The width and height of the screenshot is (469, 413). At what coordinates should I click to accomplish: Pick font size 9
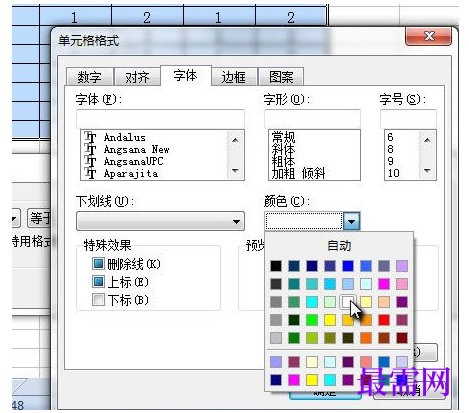point(390,161)
